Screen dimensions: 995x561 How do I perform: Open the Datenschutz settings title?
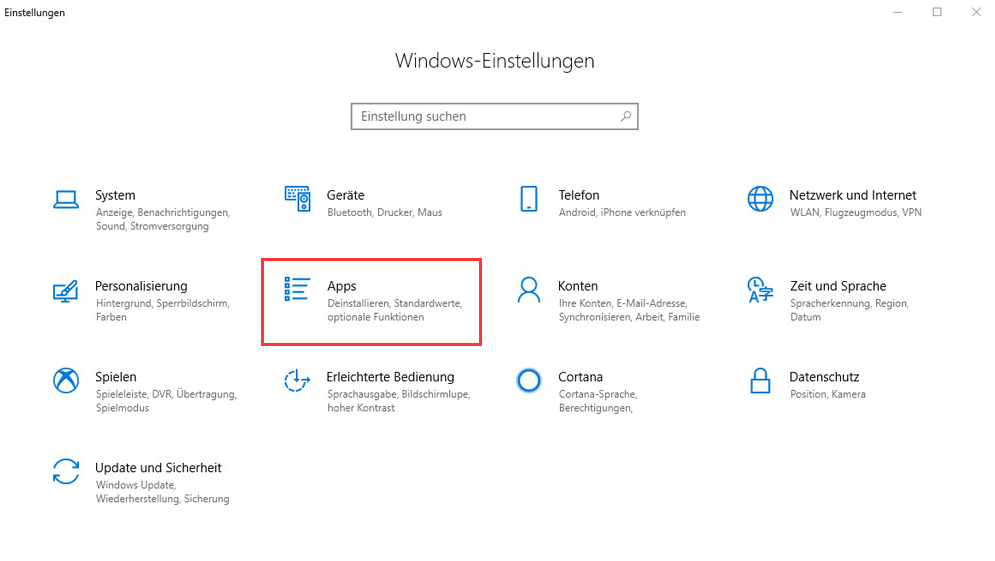[824, 377]
